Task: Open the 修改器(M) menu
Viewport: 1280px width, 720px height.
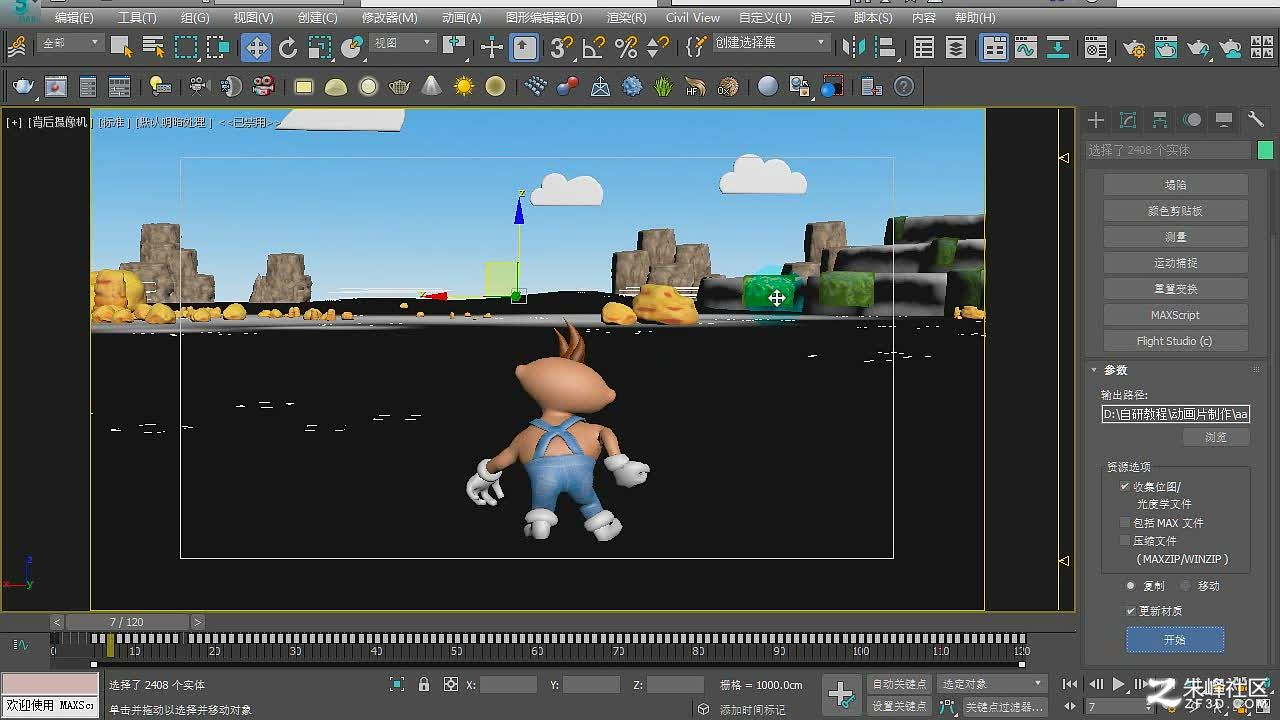Action: [390, 17]
